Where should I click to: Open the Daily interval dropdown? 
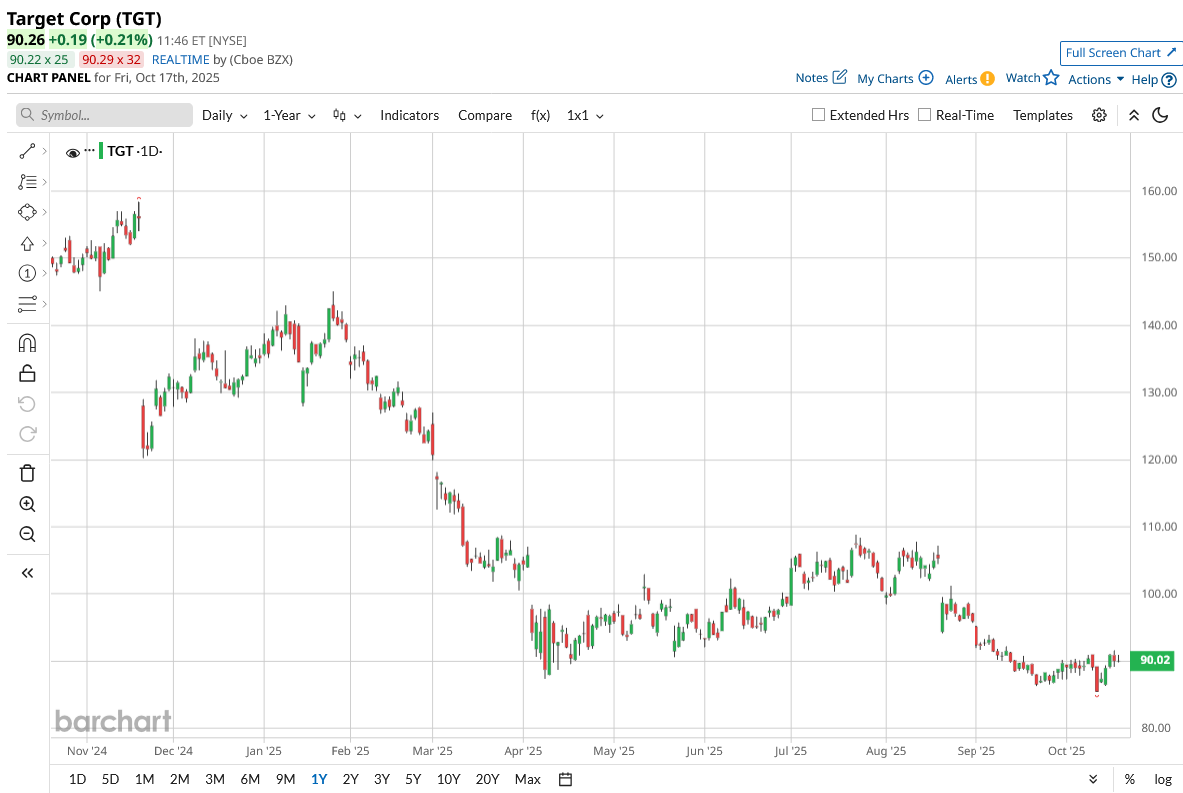(x=224, y=115)
